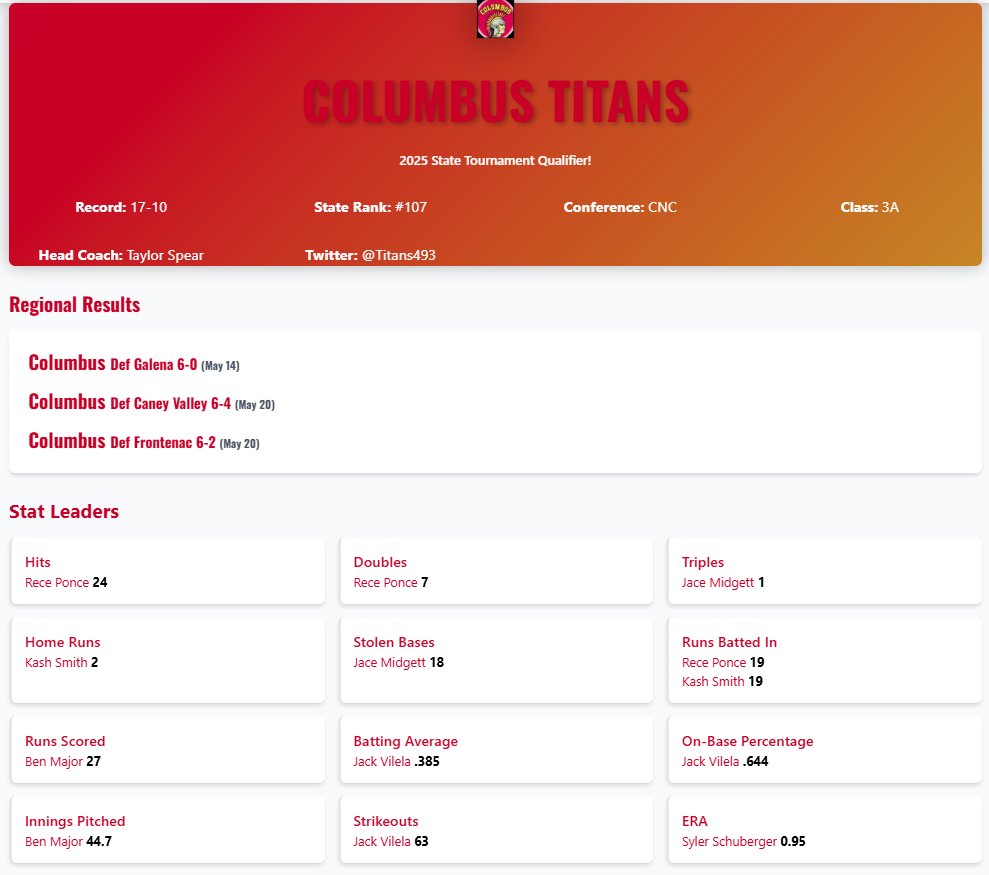This screenshot has height=875, width=989.
Task: Open the @Titans493 Twitter handle
Action: [x=399, y=255]
